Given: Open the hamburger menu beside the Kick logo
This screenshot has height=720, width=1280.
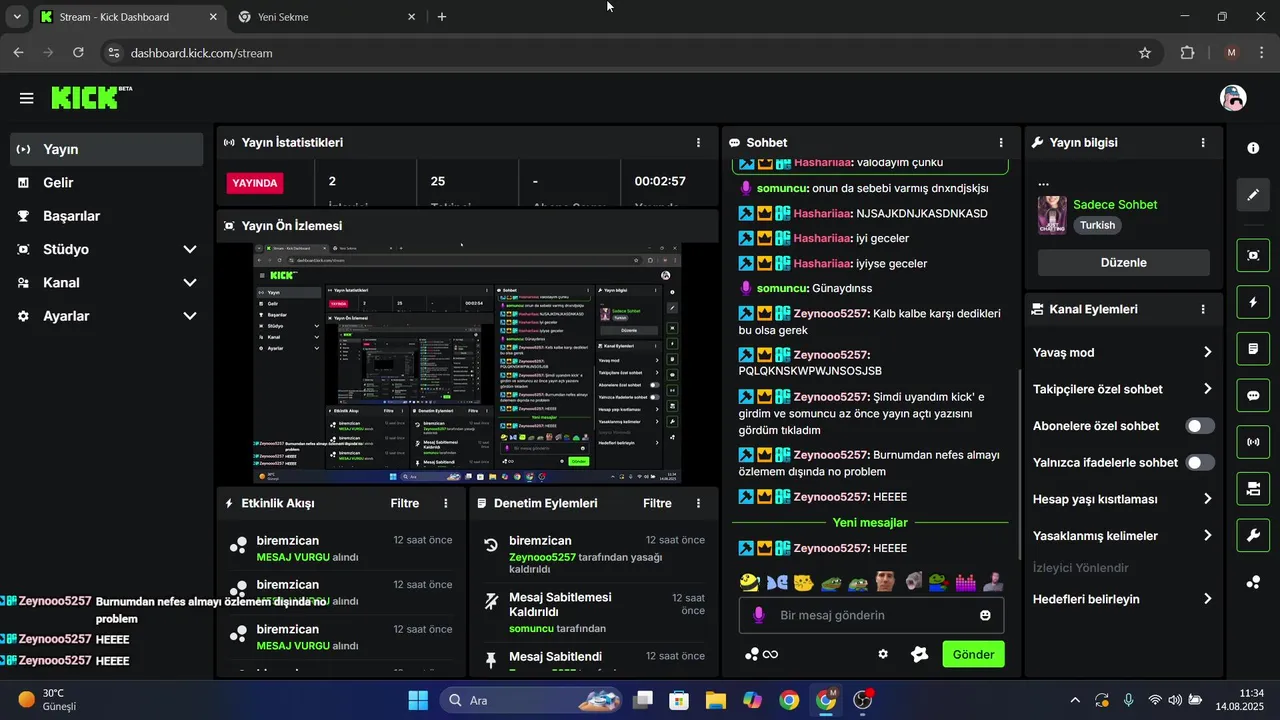Looking at the screenshot, I should [x=26, y=98].
